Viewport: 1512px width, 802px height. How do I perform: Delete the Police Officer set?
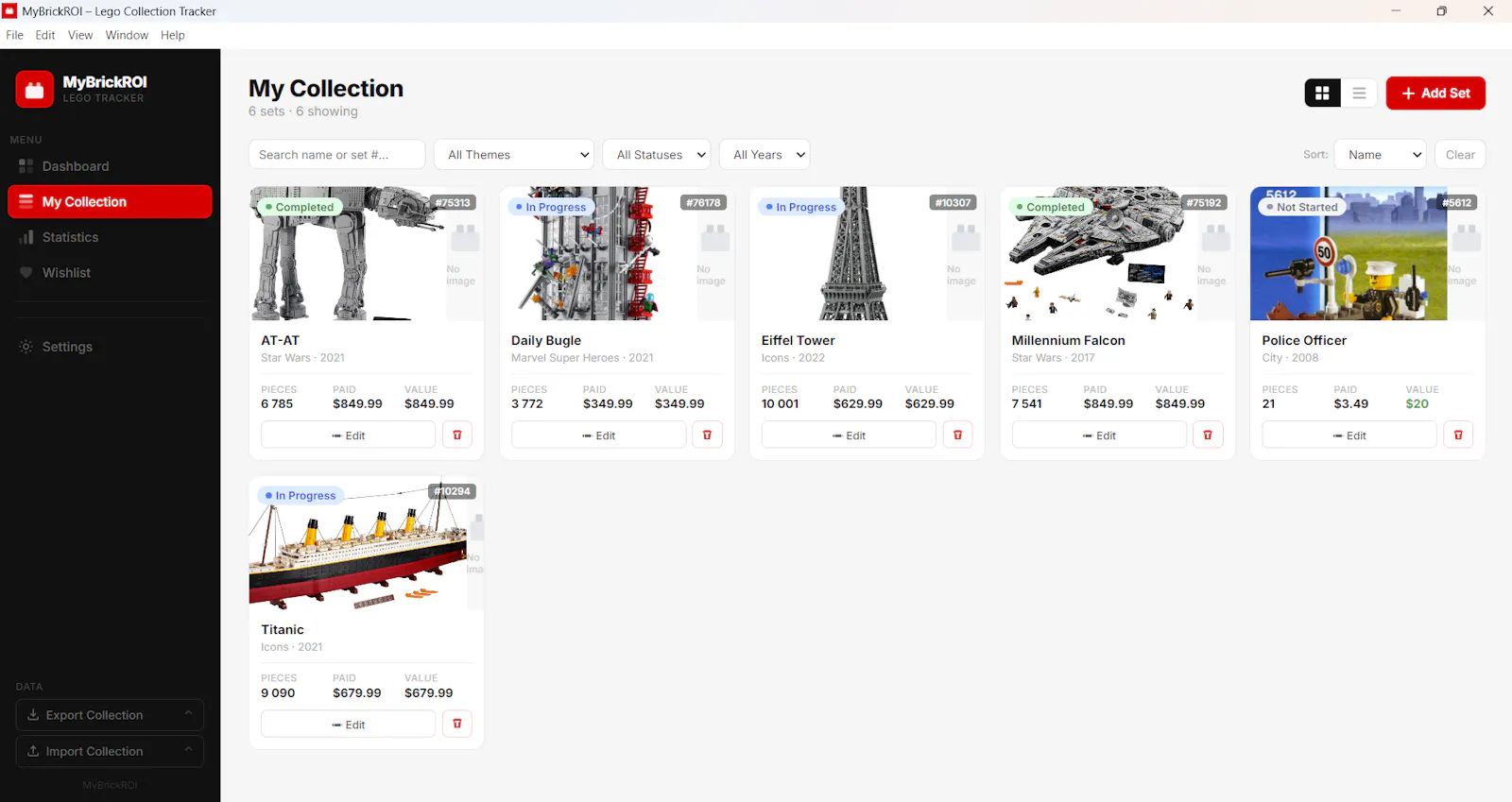1458,435
